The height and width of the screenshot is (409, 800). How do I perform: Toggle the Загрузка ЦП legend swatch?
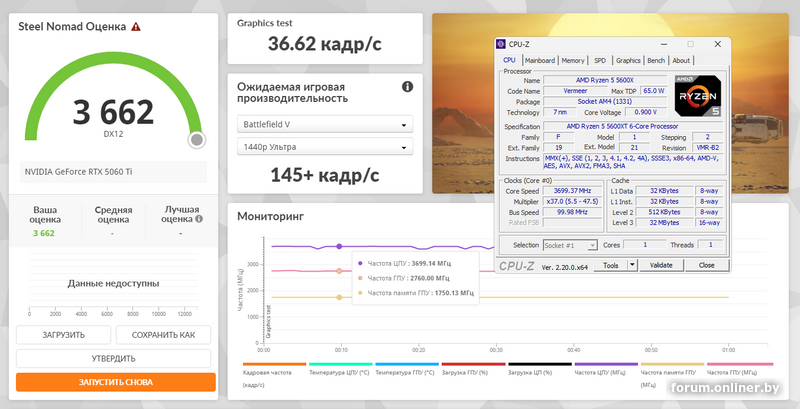(540, 364)
